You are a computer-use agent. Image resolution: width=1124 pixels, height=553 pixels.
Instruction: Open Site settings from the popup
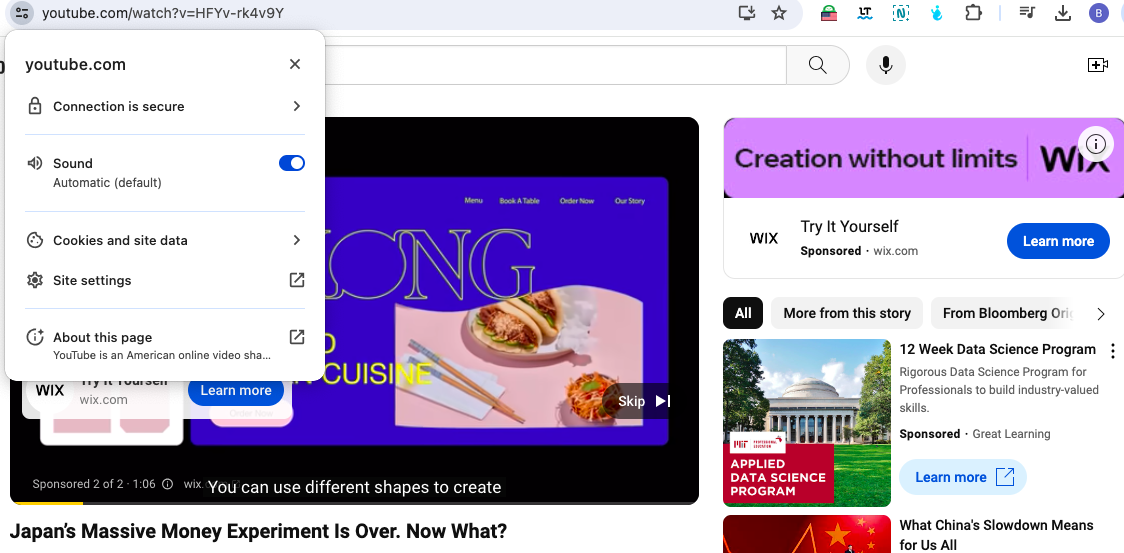point(165,280)
